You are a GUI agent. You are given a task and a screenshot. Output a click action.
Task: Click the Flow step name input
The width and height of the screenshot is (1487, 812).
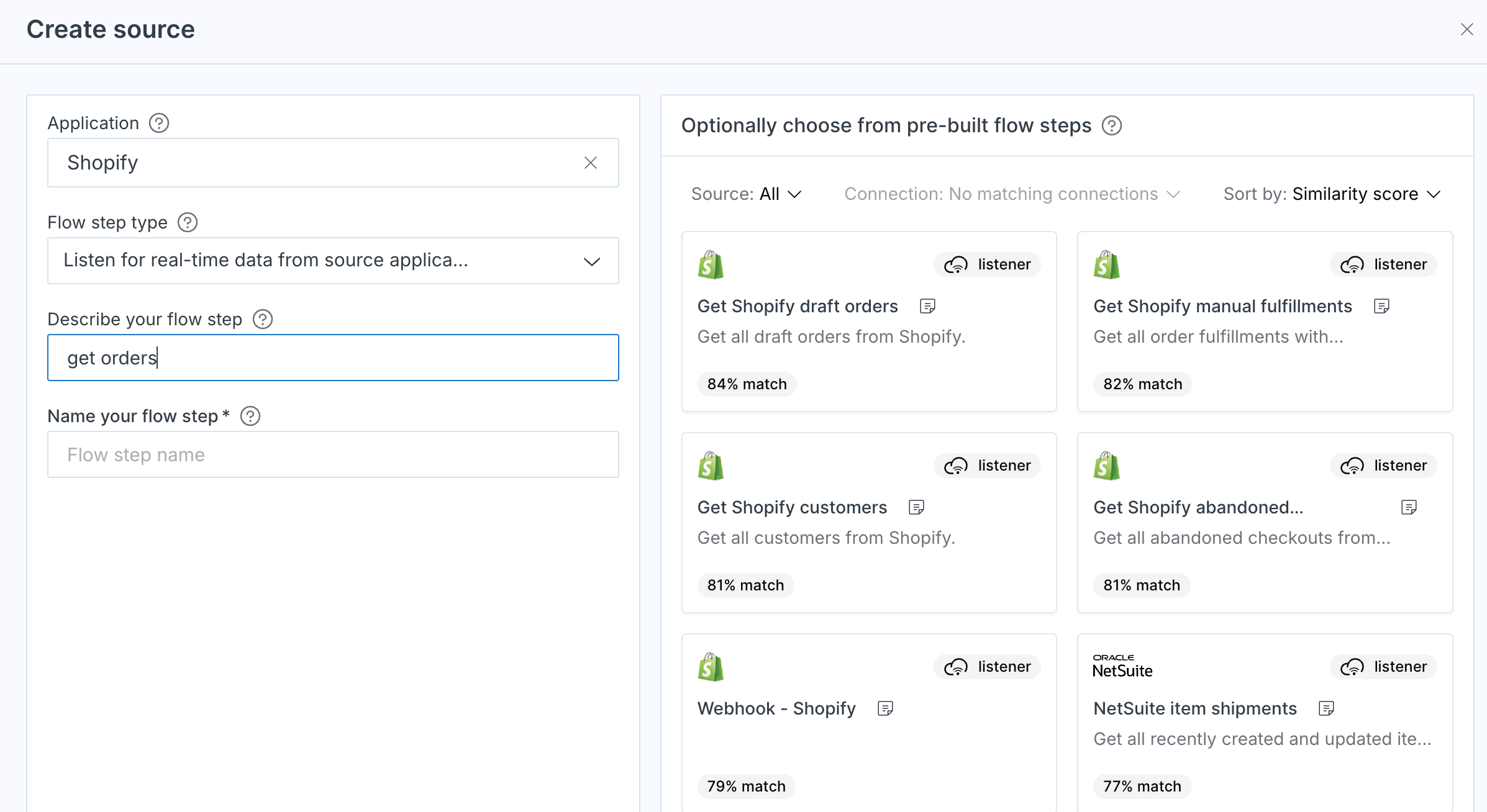tap(333, 454)
